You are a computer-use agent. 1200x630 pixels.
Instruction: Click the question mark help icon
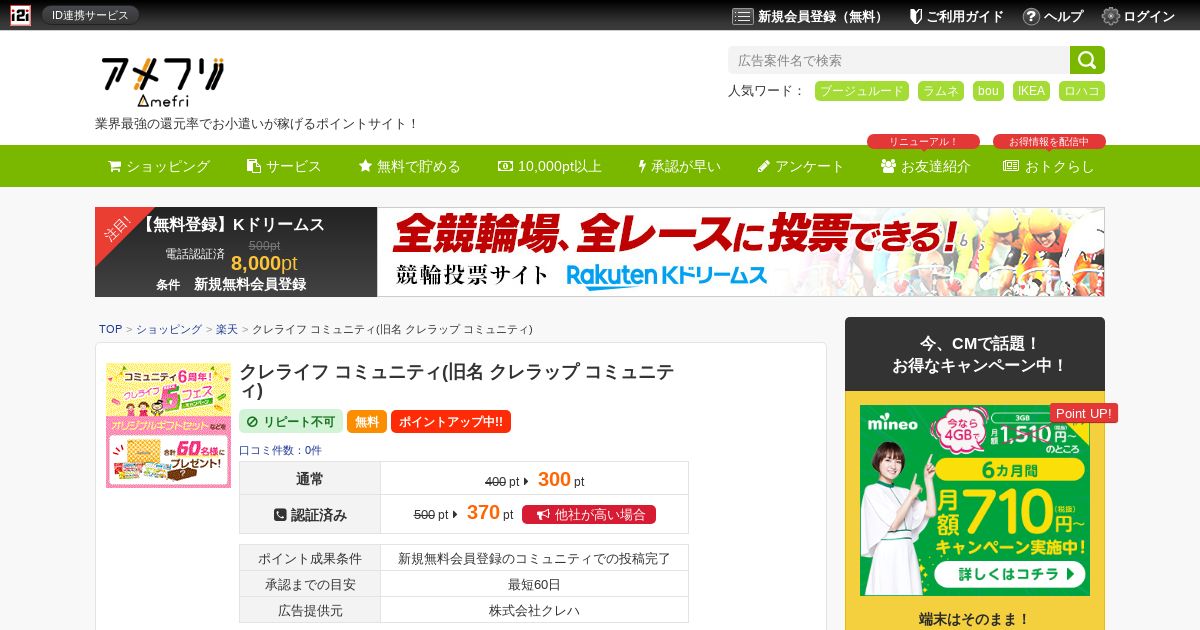click(x=1031, y=16)
